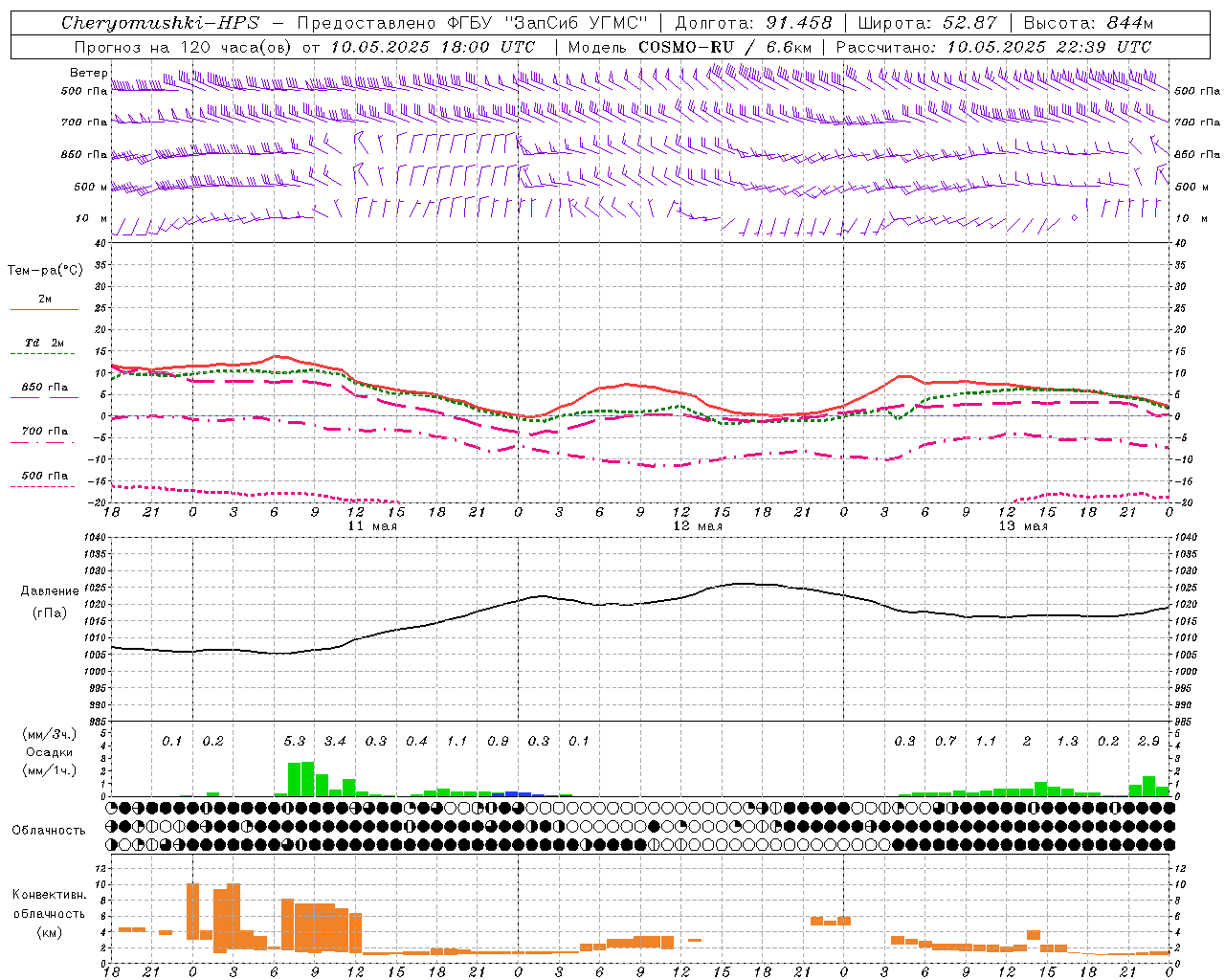Click the 3.4 precipitation total
This screenshot has height=980, width=1225.
pyautogui.click(x=335, y=742)
